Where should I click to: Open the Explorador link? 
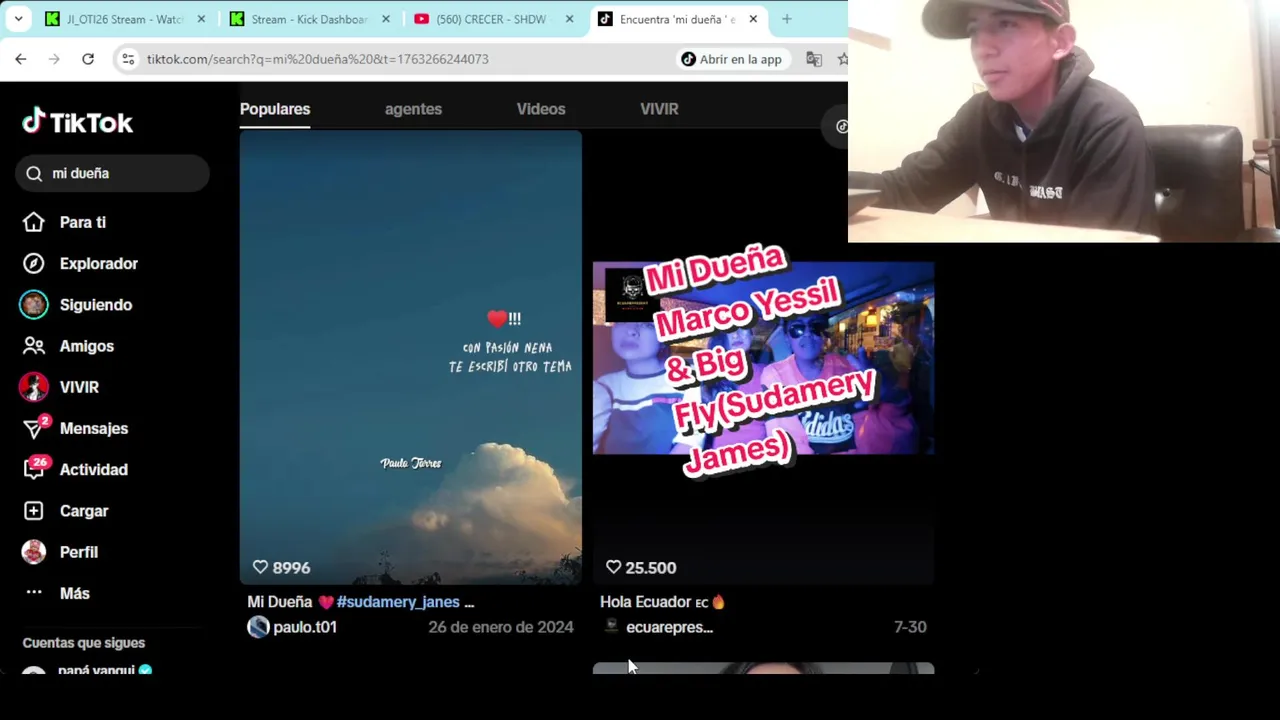pos(99,263)
